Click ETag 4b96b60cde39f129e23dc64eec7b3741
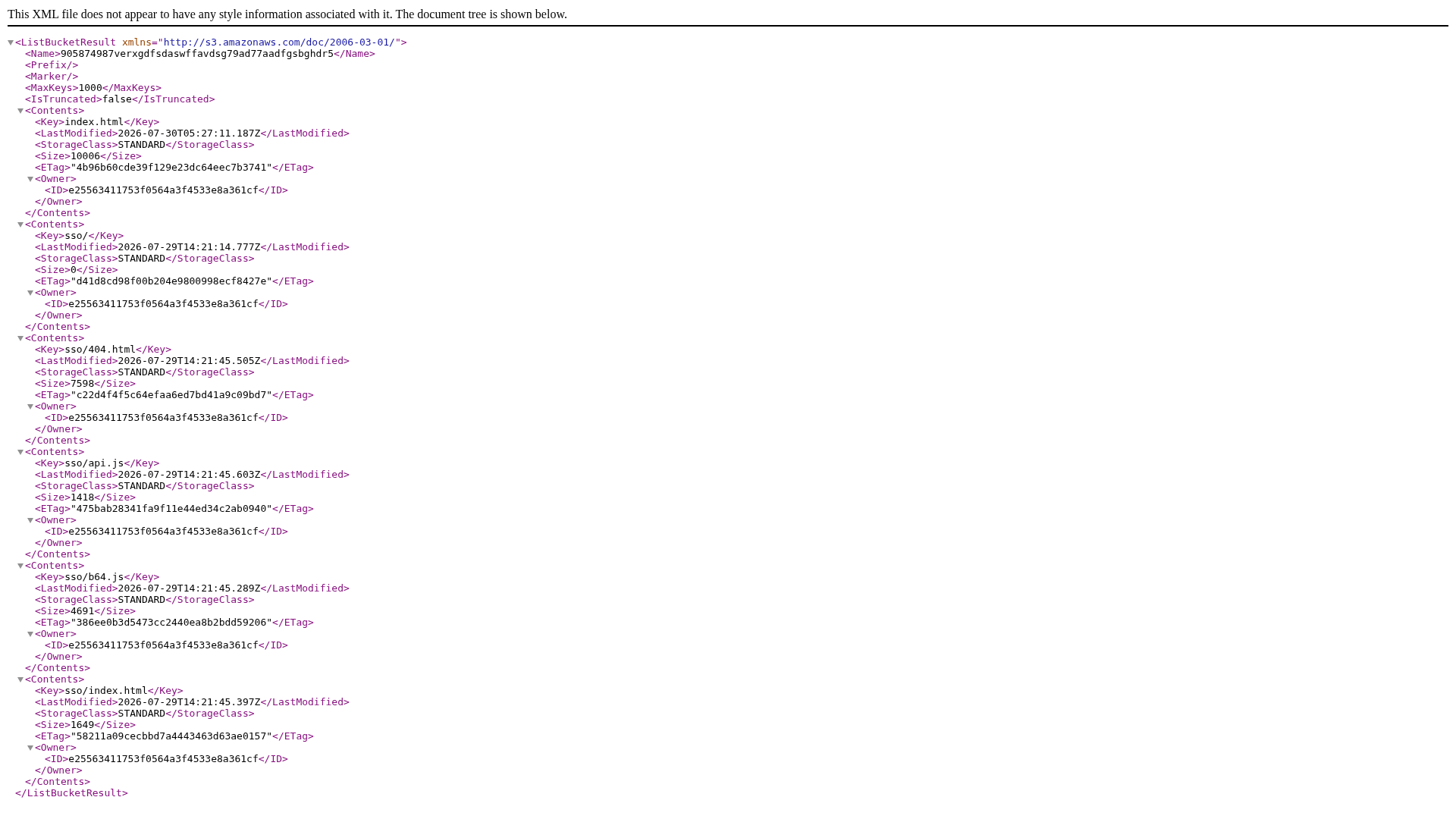This screenshot has width=1456, height=819. 171,168
